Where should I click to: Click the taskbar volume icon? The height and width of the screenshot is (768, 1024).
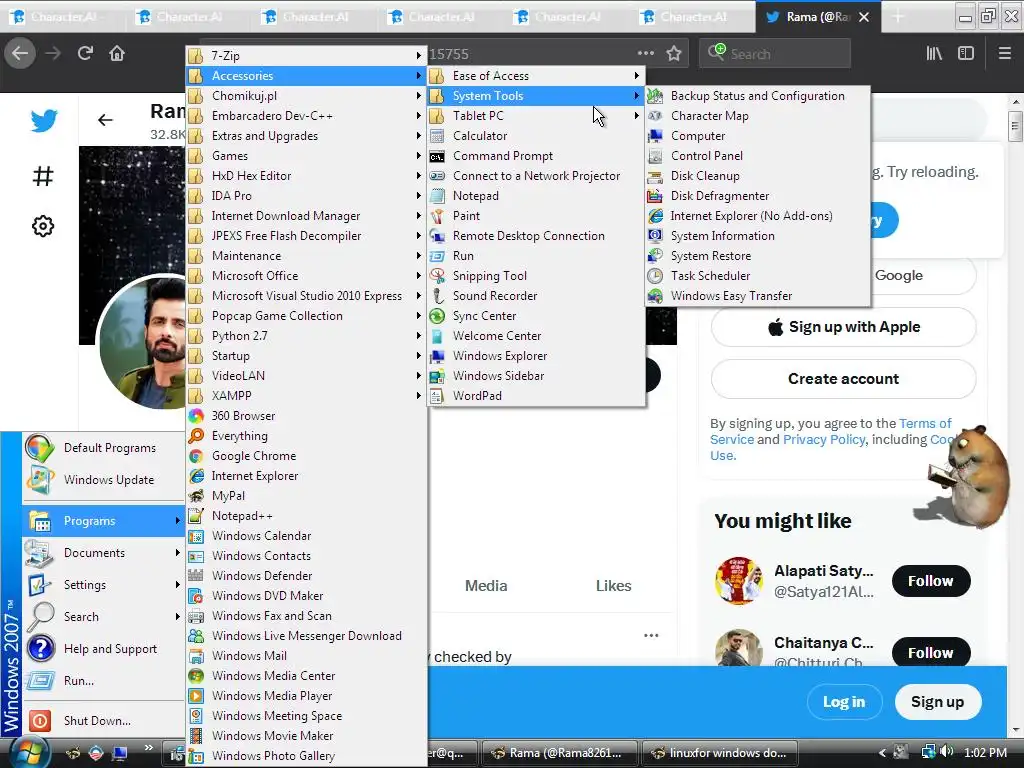click(948, 752)
